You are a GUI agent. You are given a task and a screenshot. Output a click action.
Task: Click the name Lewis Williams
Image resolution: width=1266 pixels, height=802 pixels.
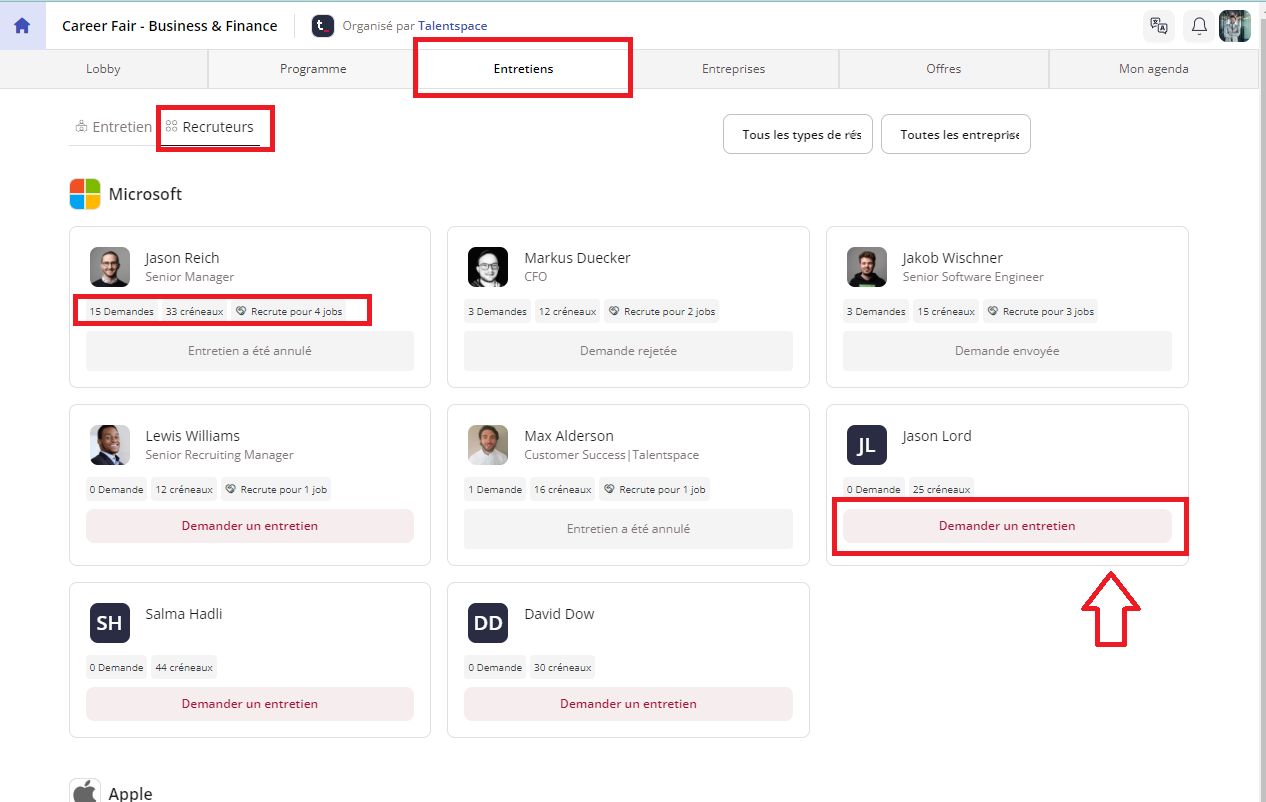(x=192, y=436)
